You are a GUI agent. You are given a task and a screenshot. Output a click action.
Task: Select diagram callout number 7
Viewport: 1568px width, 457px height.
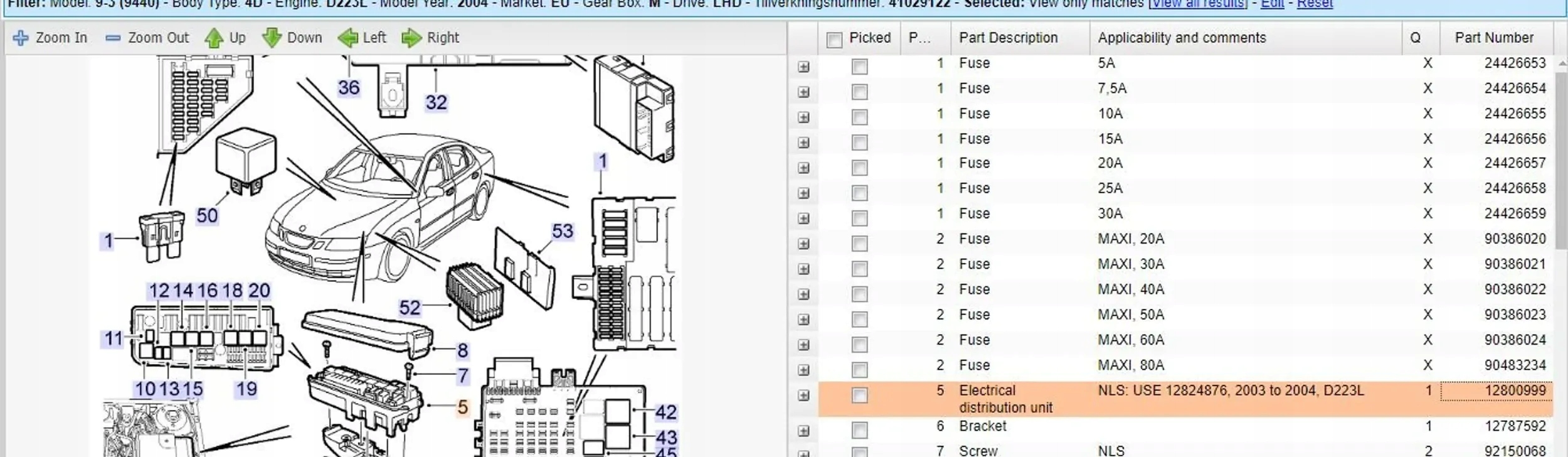[x=462, y=376]
